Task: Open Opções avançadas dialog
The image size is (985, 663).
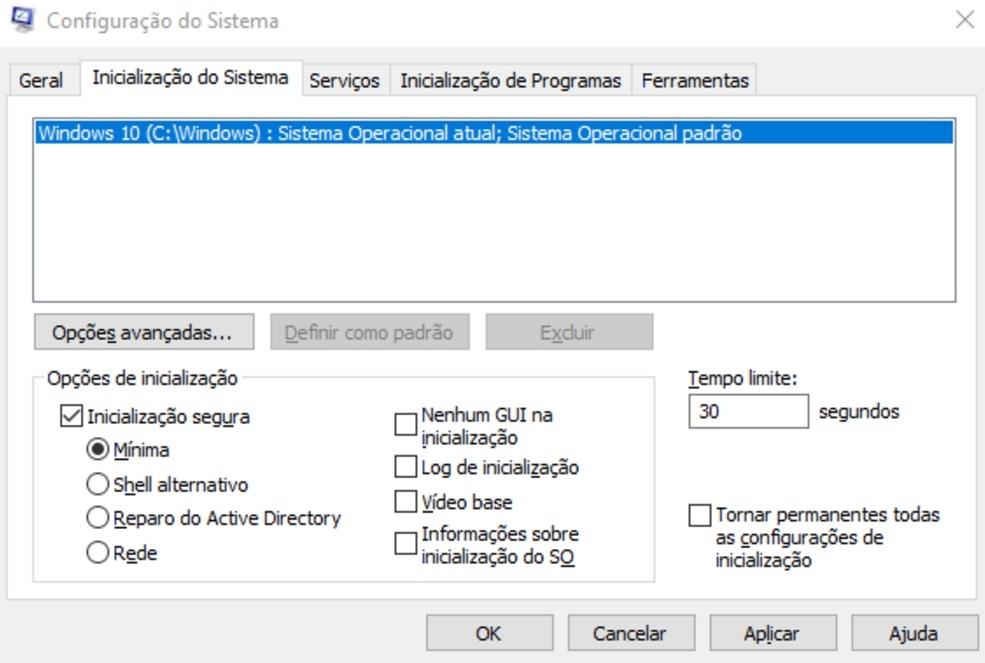Action: [x=144, y=332]
